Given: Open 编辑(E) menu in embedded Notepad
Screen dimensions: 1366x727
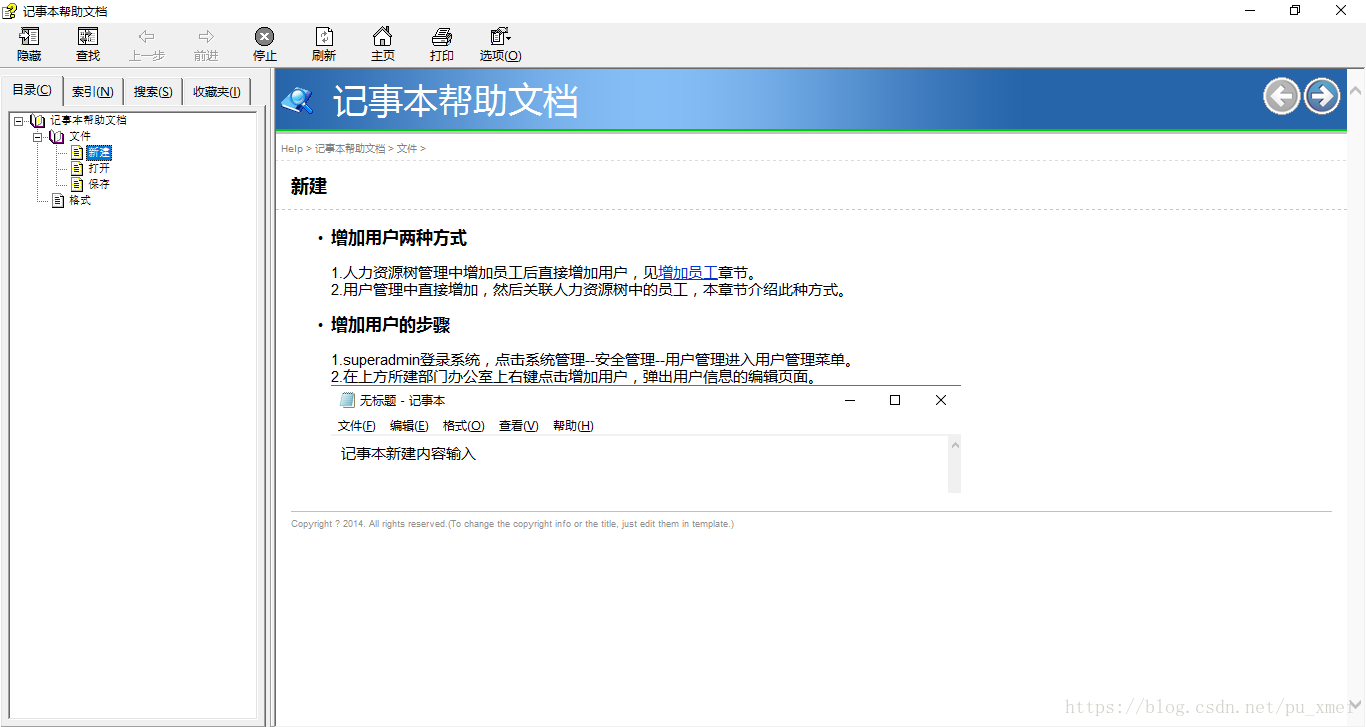Looking at the screenshot, I should tap(409, 426).
